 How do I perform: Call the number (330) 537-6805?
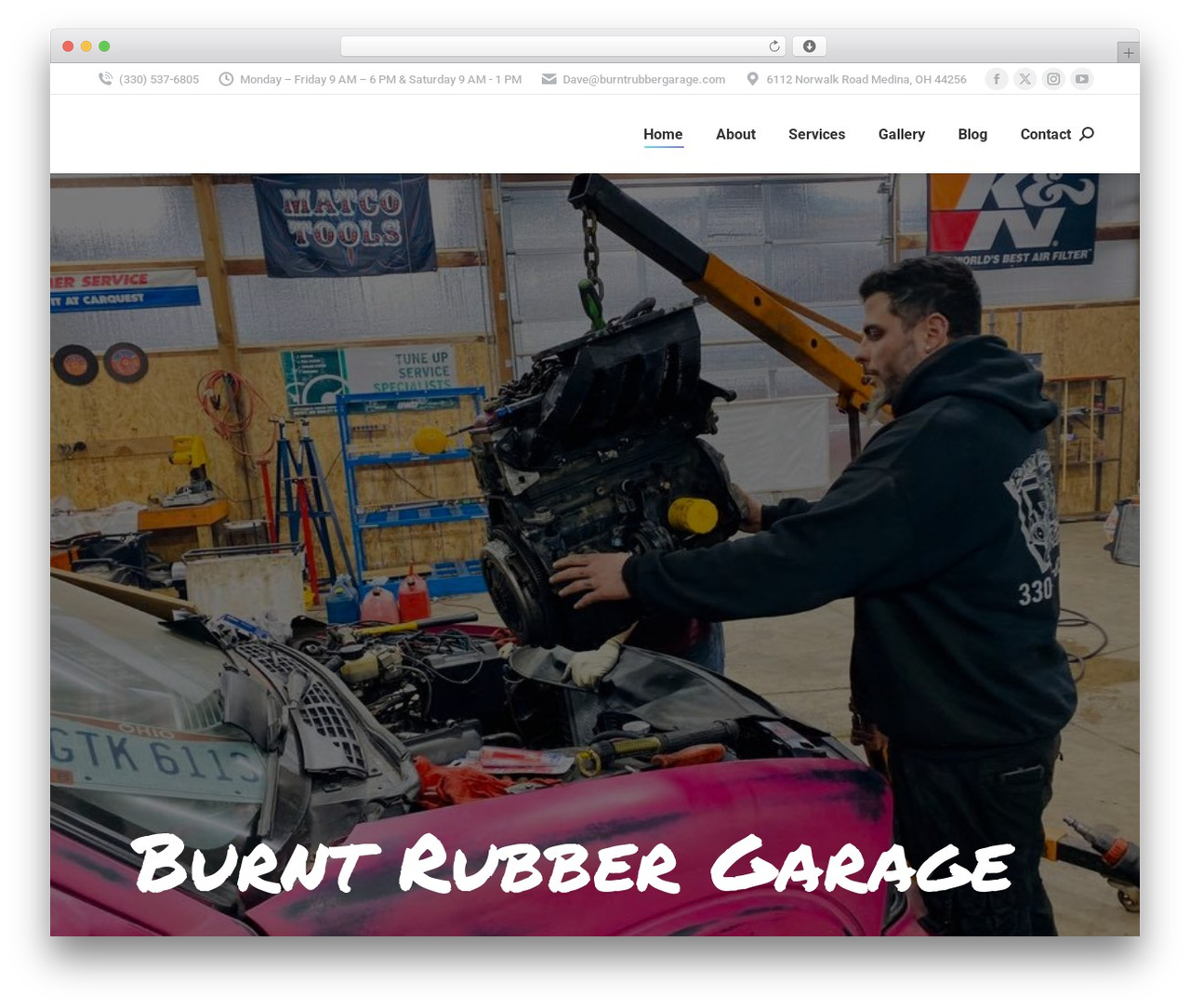pyautogui.click(x=159, y=79)
